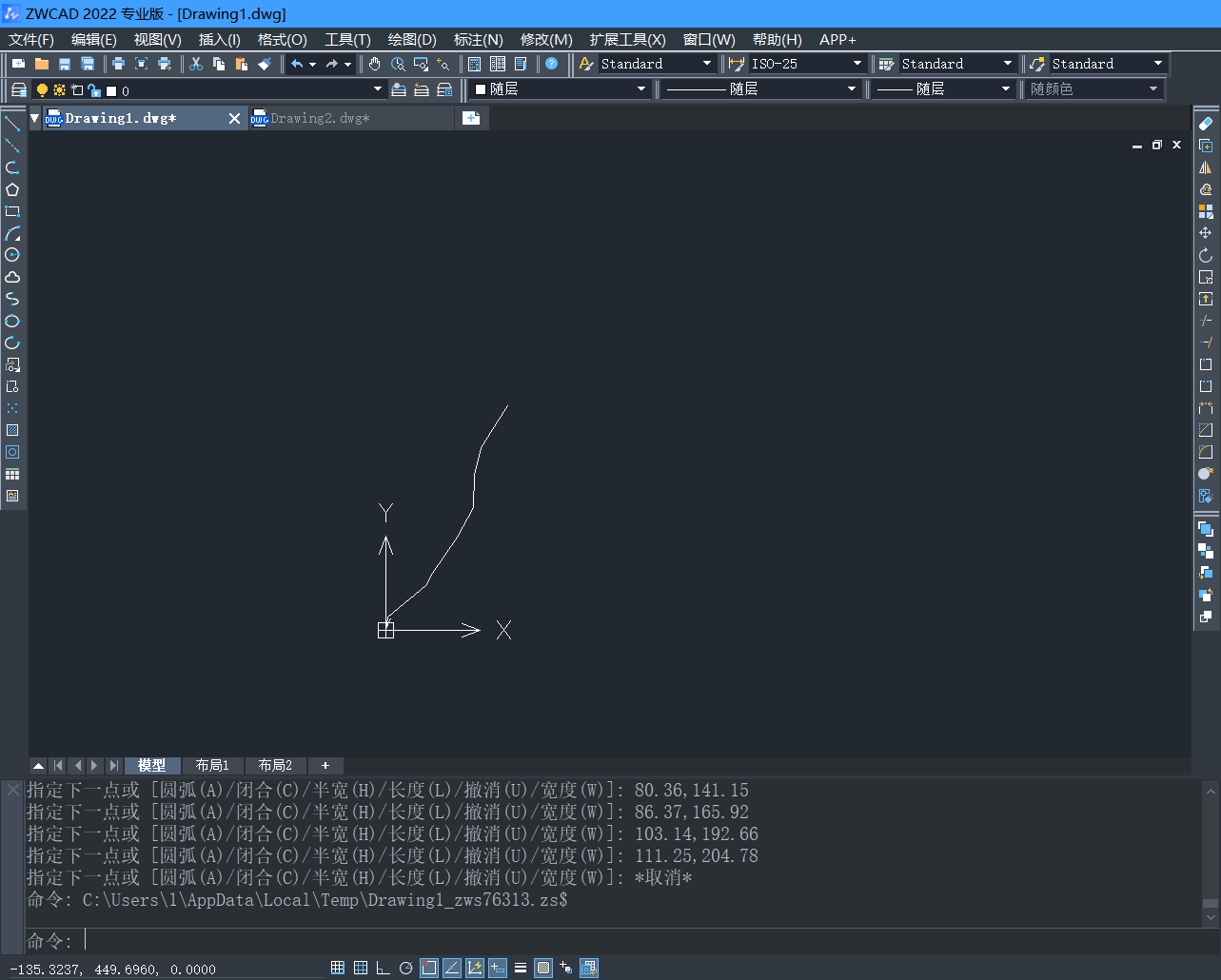
Task: Select the Offset modify tool
Action: 1206,189
